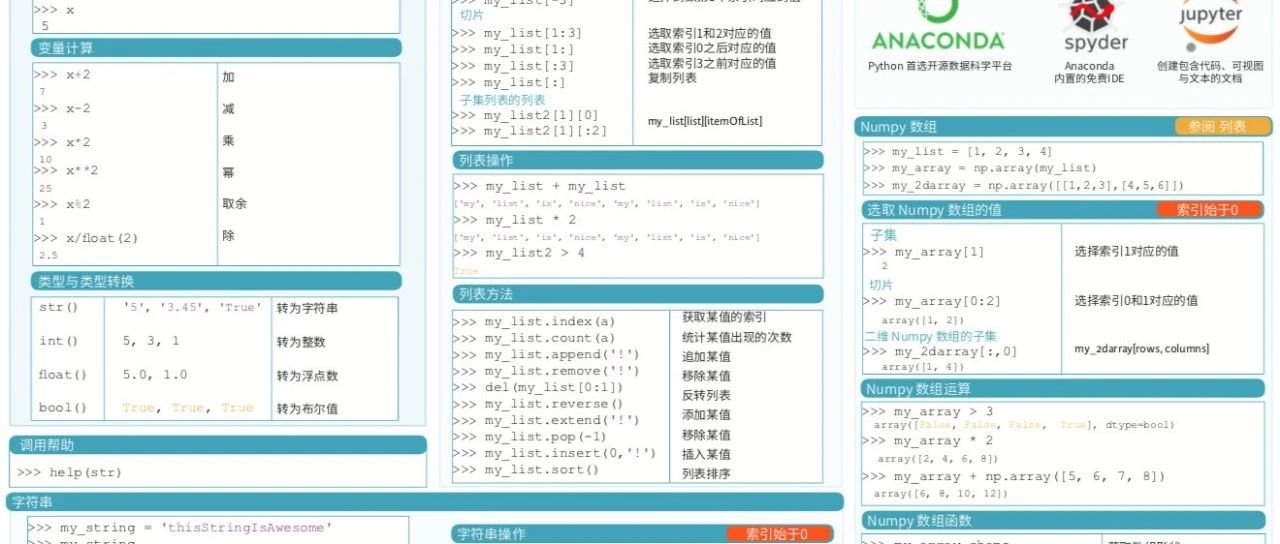Click the Spyder logo
Screen dimensions: 1280x544
pyautogui.click(x=1096, y=26)
